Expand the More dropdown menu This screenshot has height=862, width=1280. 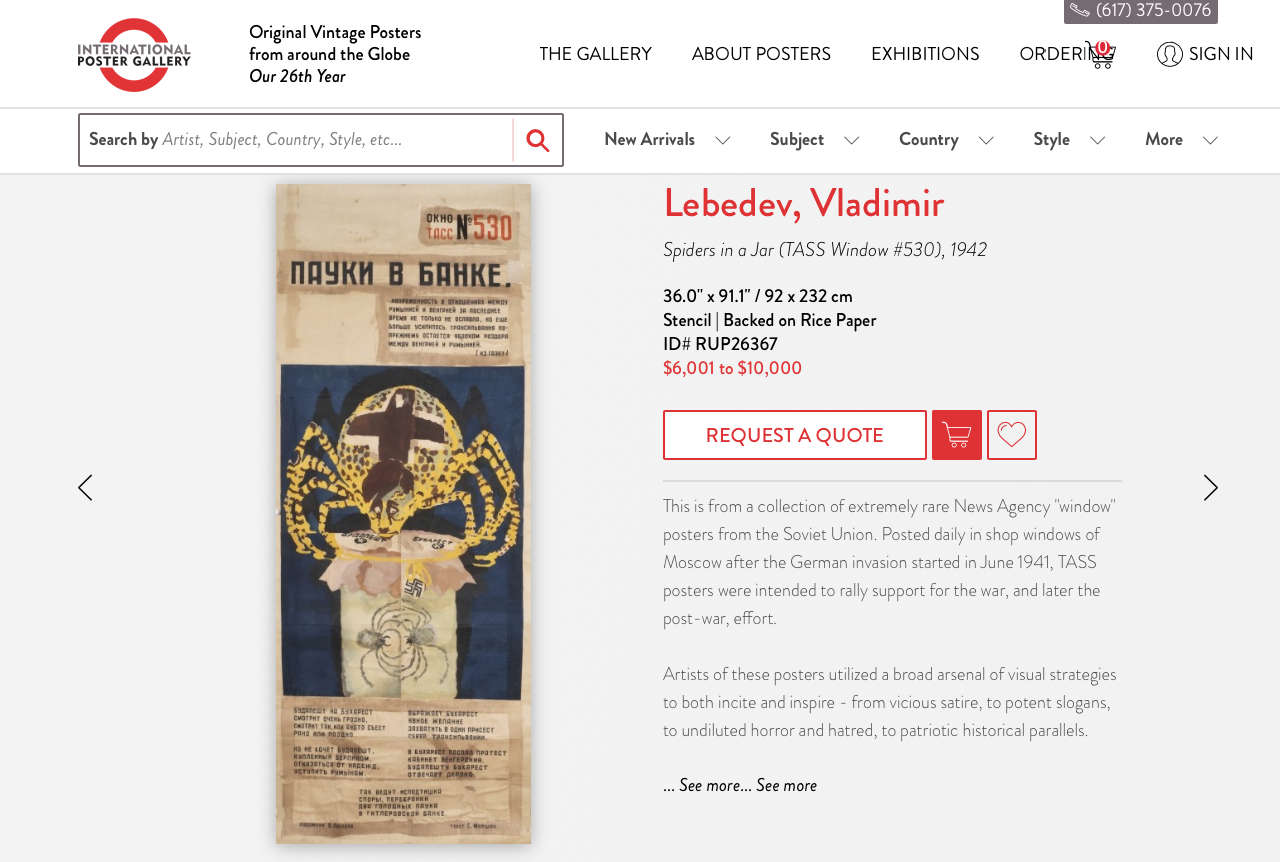coord(1181,140)
